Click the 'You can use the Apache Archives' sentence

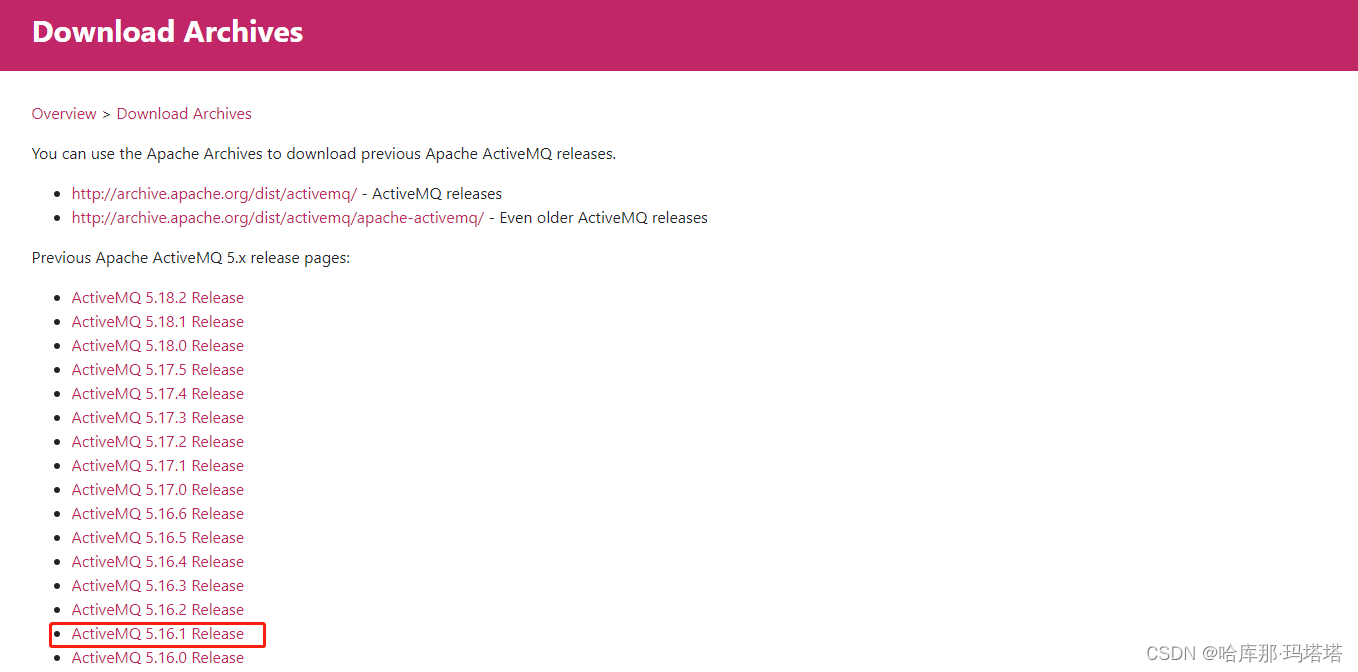[x=324, y=154]
